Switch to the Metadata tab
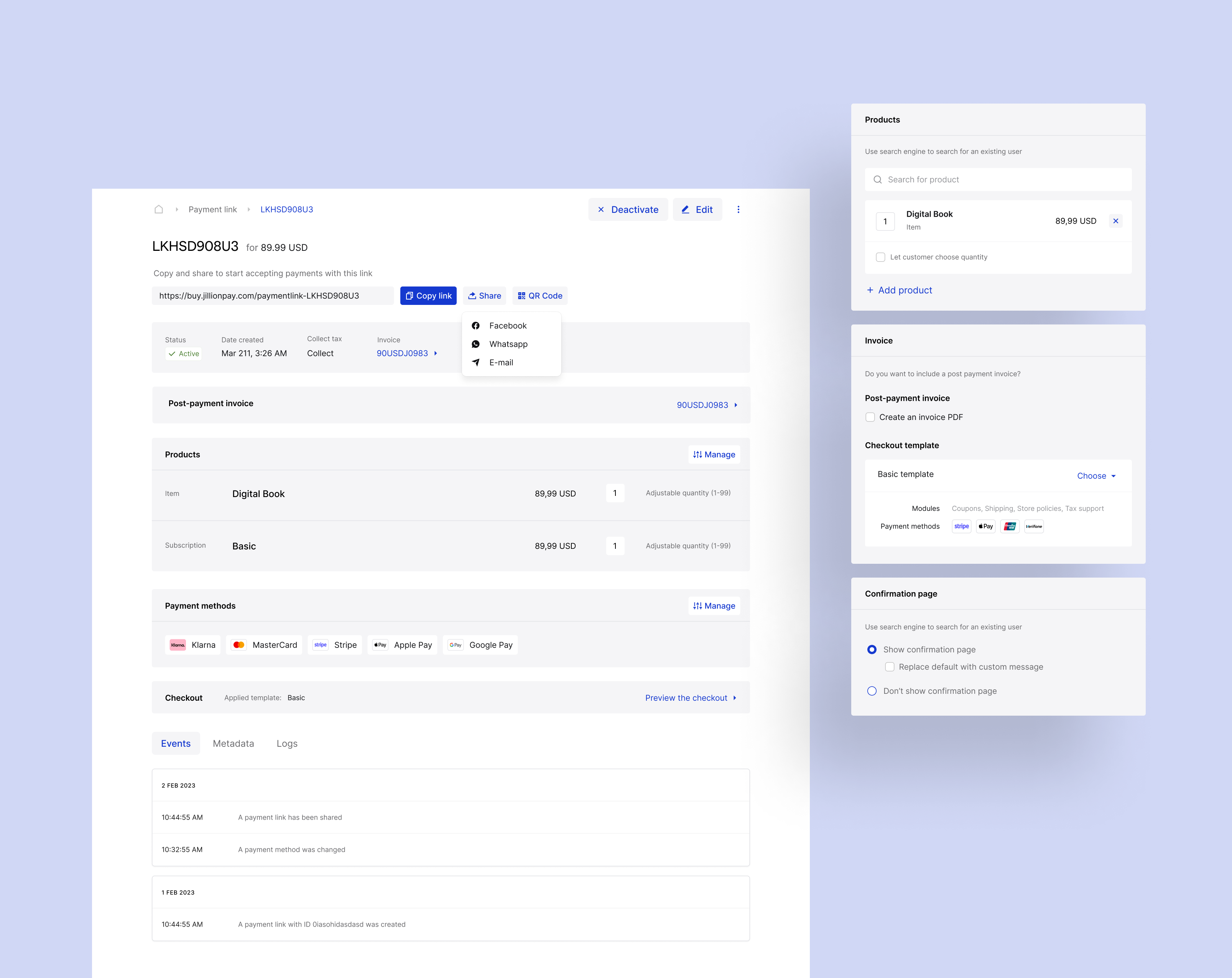Viewport: 1232px width, 978px height. point(233,743)
